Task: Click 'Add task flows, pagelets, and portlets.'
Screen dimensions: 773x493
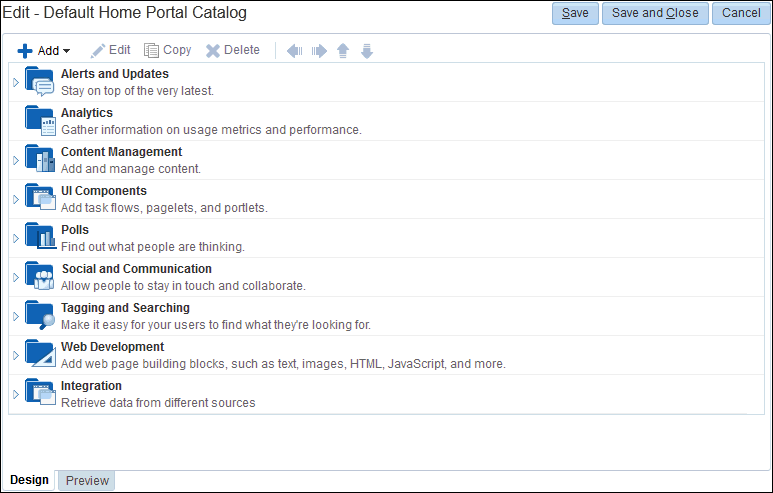Action: point(165,208)
